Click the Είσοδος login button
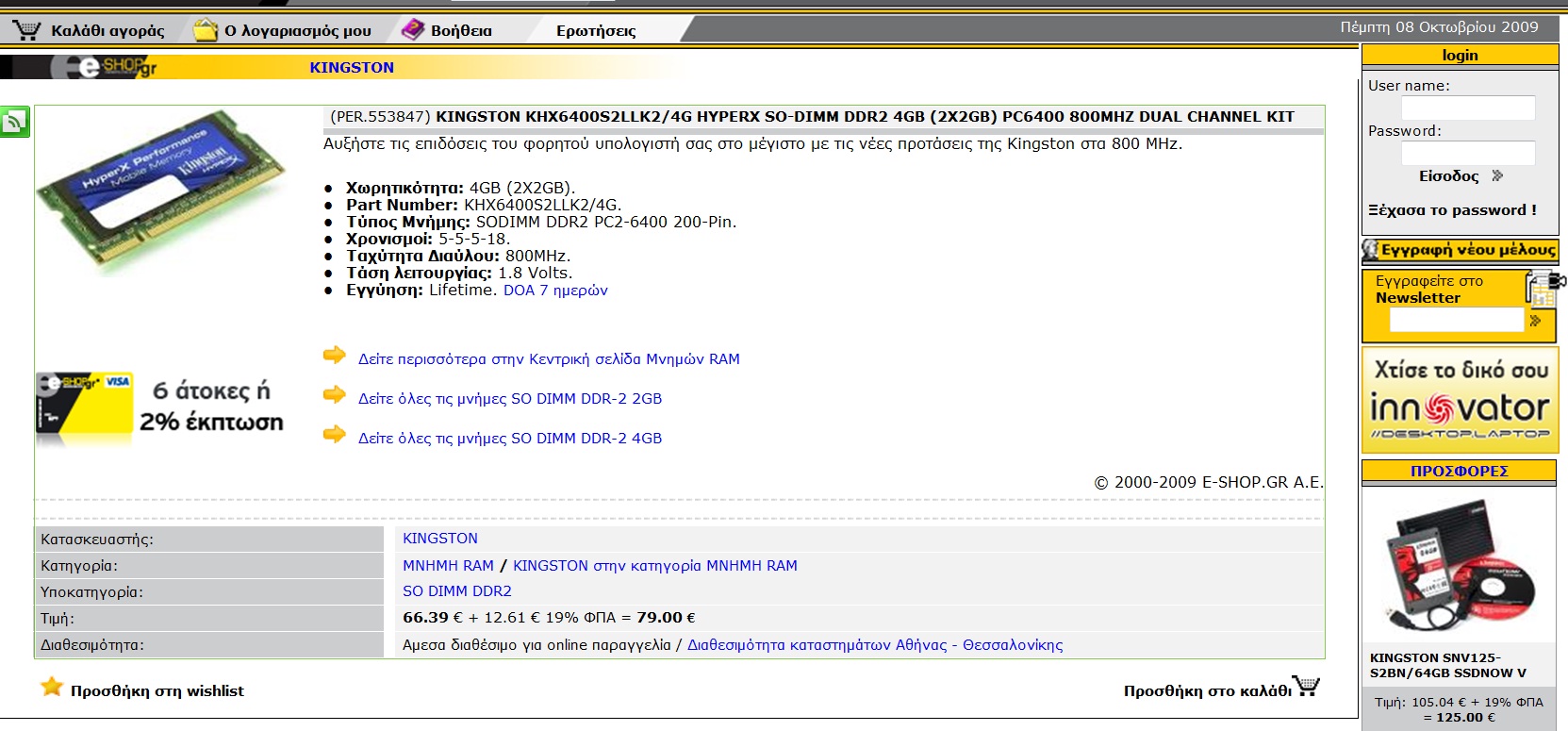Viewport: 1568px width, 731px height. [x=1448, y=176]
